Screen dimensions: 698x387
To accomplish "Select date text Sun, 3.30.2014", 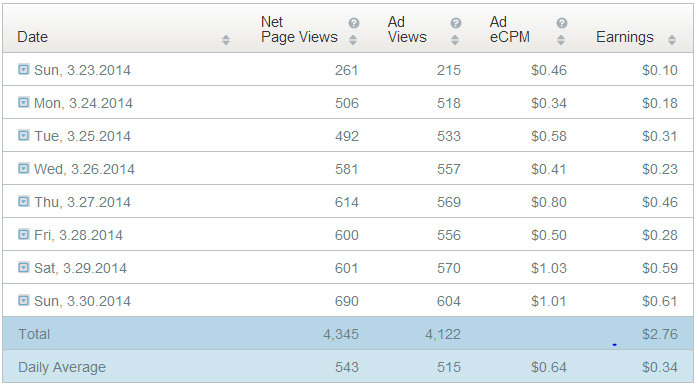I will [x=82, y=301].
